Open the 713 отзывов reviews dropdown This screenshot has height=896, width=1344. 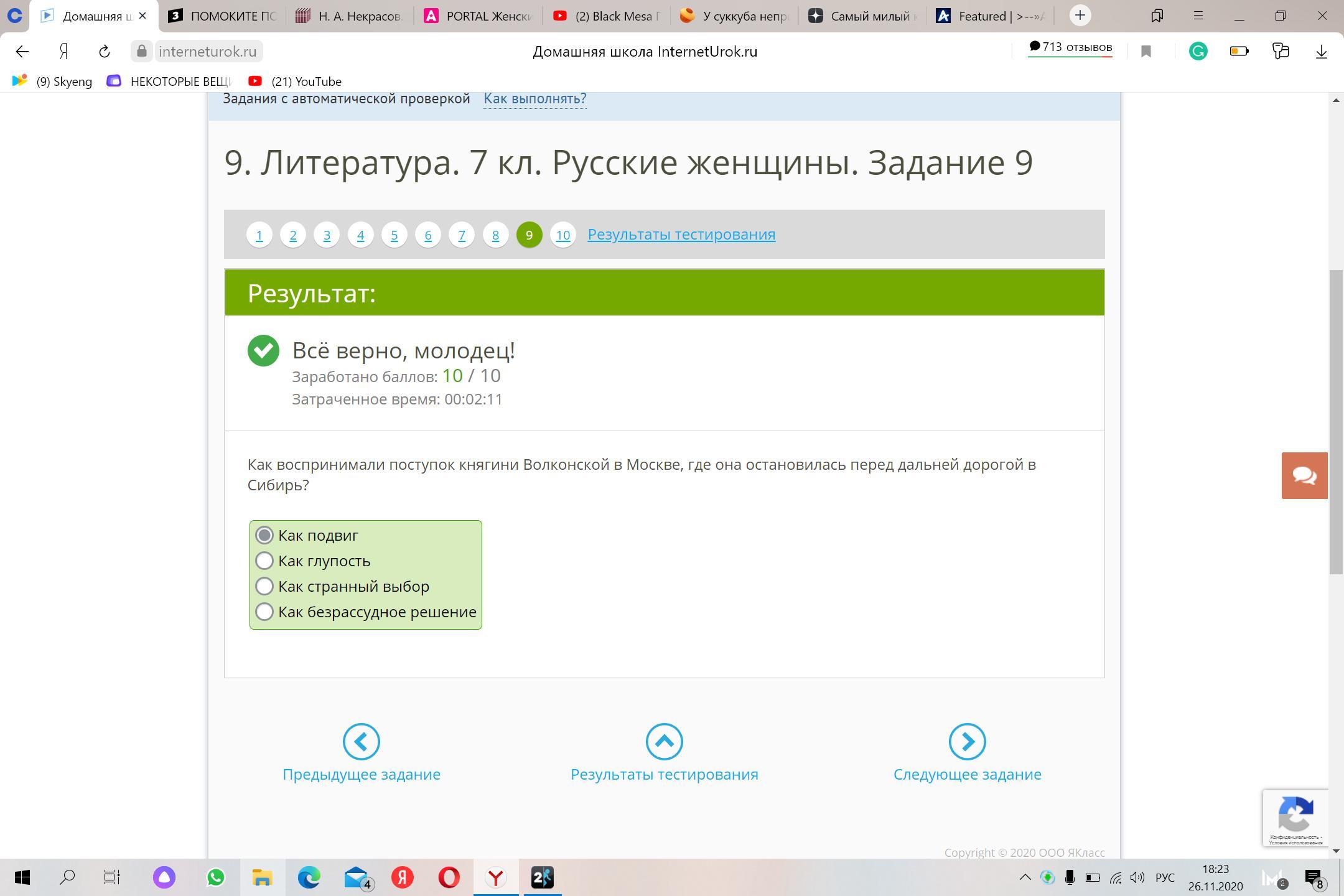coord(1070,48)
